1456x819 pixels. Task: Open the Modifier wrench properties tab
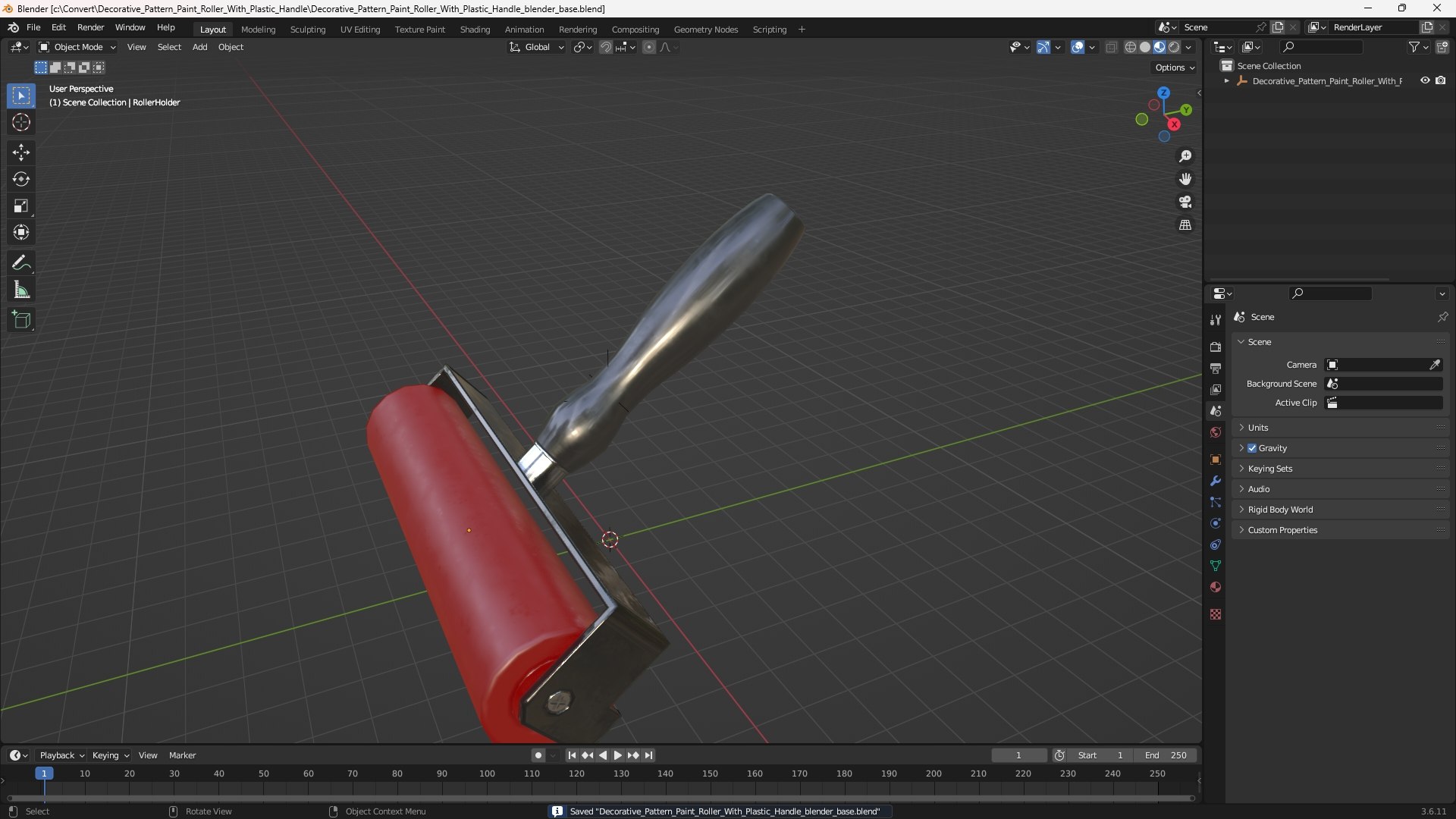click(x=1216, y=481)
